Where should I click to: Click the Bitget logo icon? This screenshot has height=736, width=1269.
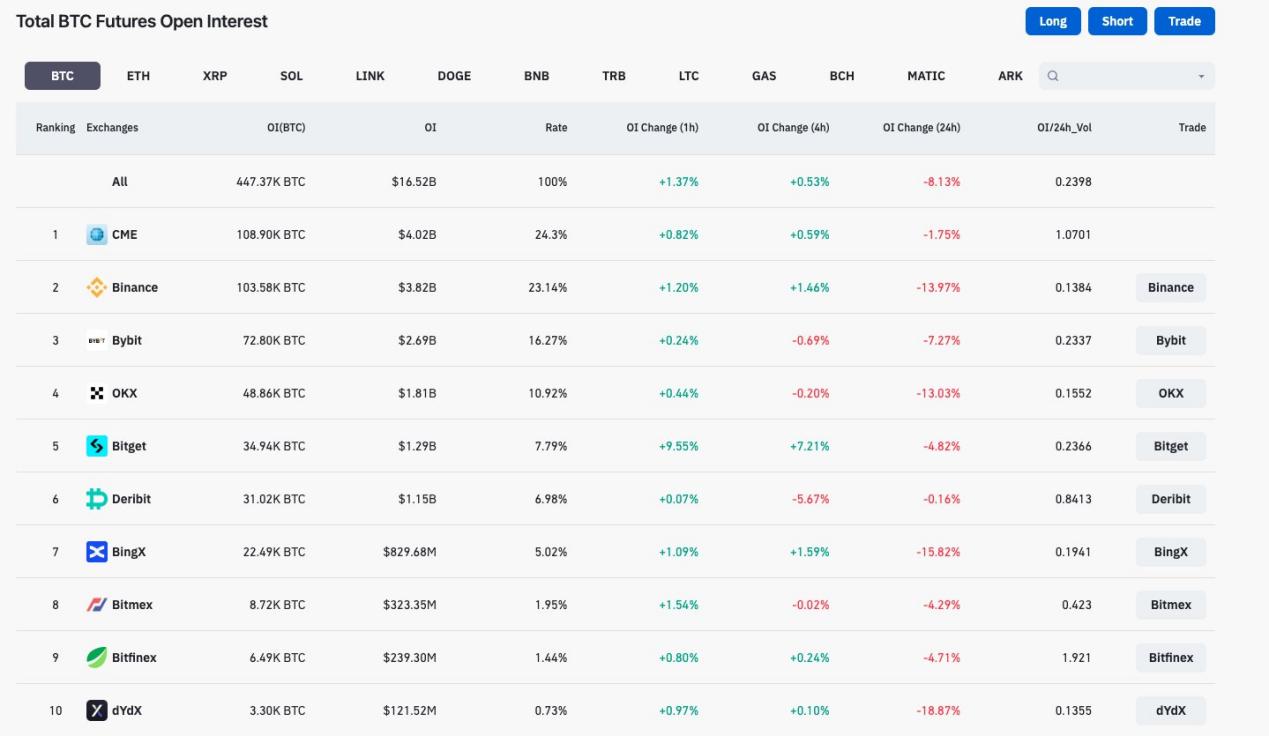(96, 446)
